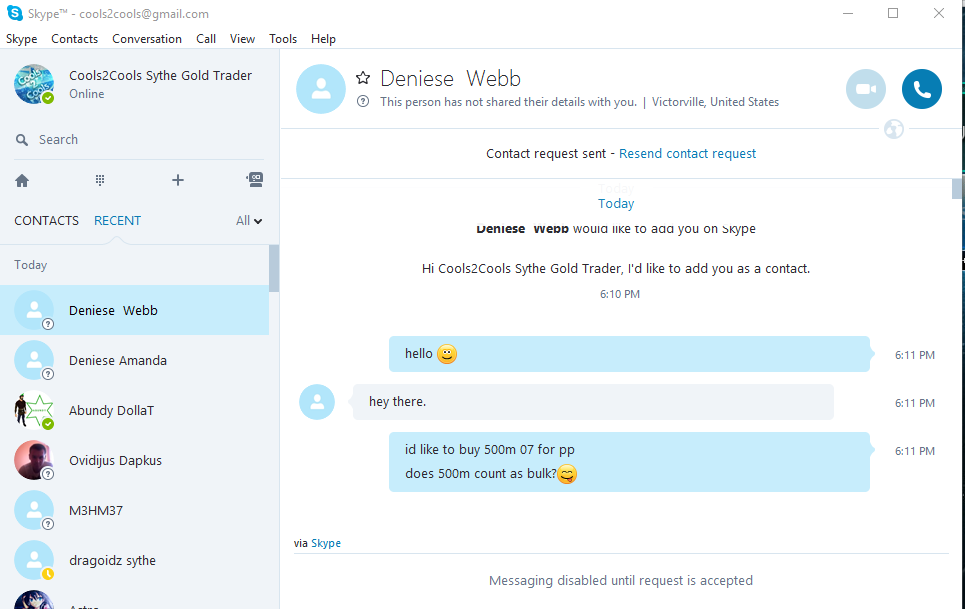Screen dimensions: 965x609
Task: Switch to the CONTACTS tab
Action: pos(47,221)
